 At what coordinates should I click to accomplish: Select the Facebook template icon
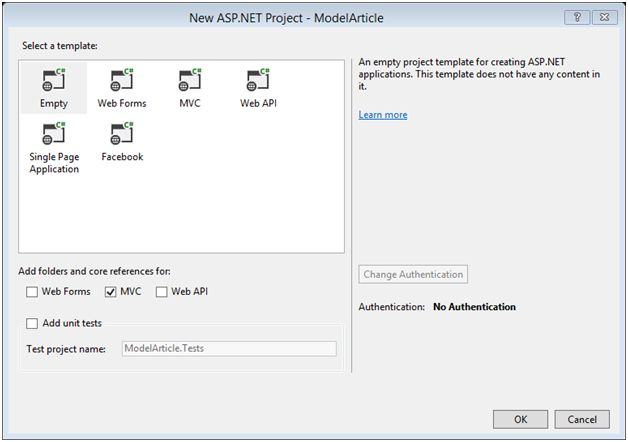coord(122,133)
